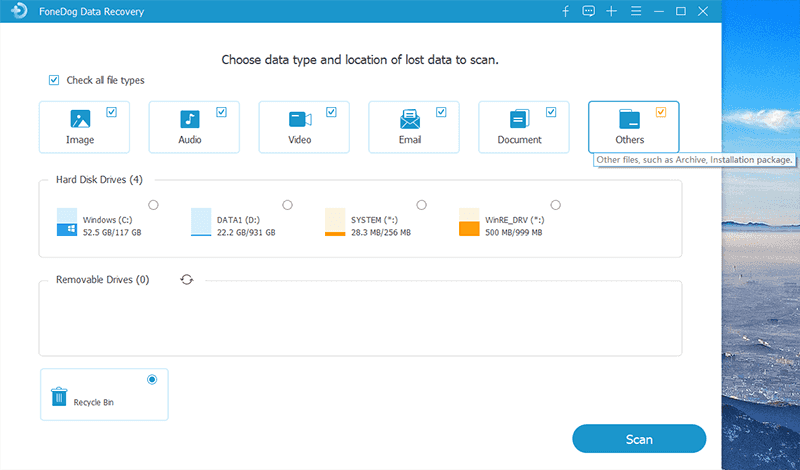The height and width of the screenshot is (470, 800).
Task: Uncheck the Document file type checkbox
Action: point(551,112)
